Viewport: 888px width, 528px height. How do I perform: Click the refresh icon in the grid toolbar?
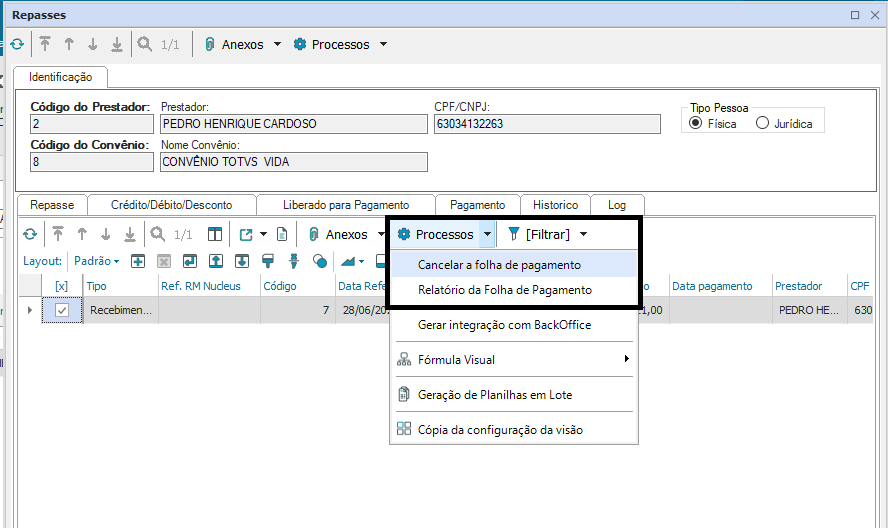point(30,234)
